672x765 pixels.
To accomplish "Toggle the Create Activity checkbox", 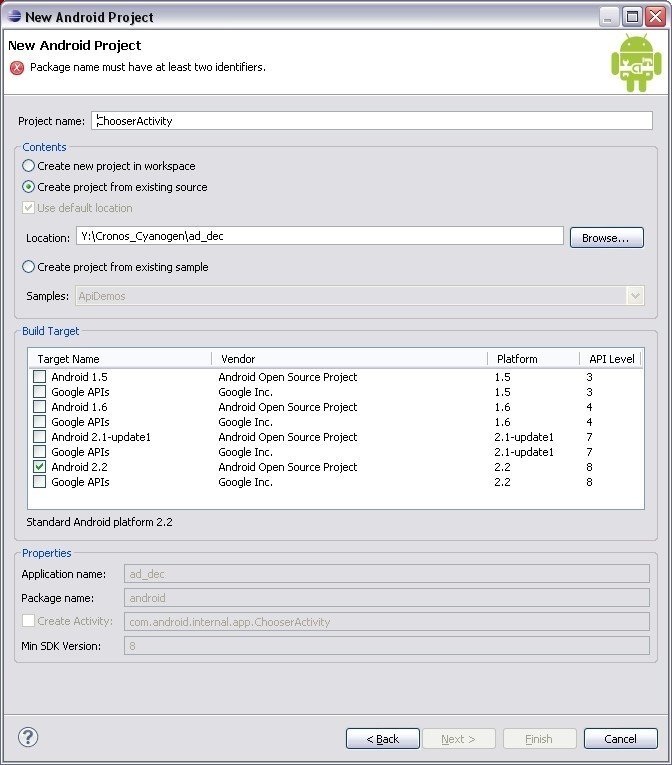I will 28,621.
